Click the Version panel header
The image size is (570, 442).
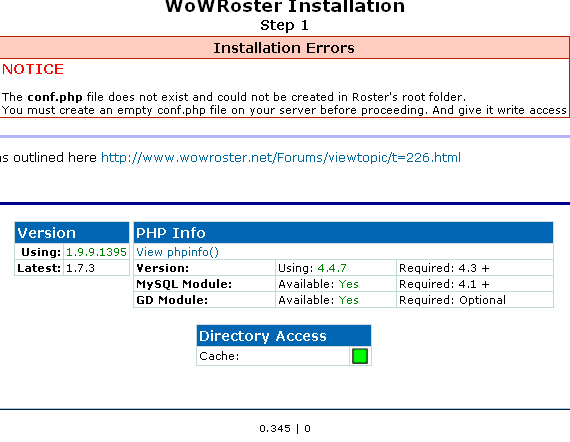[x=72, y=233]
